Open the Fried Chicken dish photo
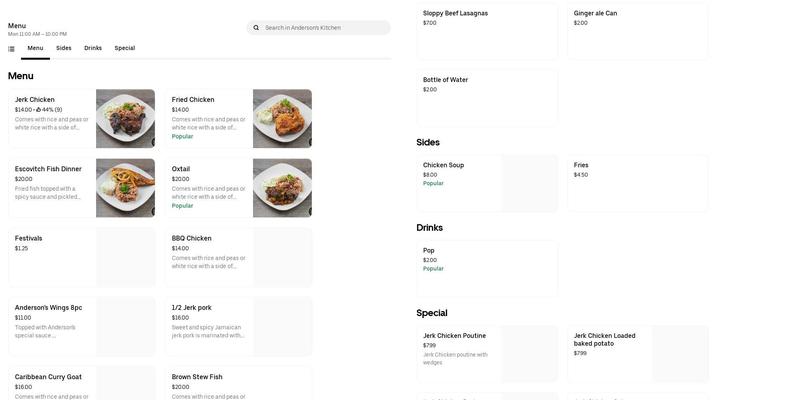The width and height of the screenshot is (800, 400). tap(282, 118)
